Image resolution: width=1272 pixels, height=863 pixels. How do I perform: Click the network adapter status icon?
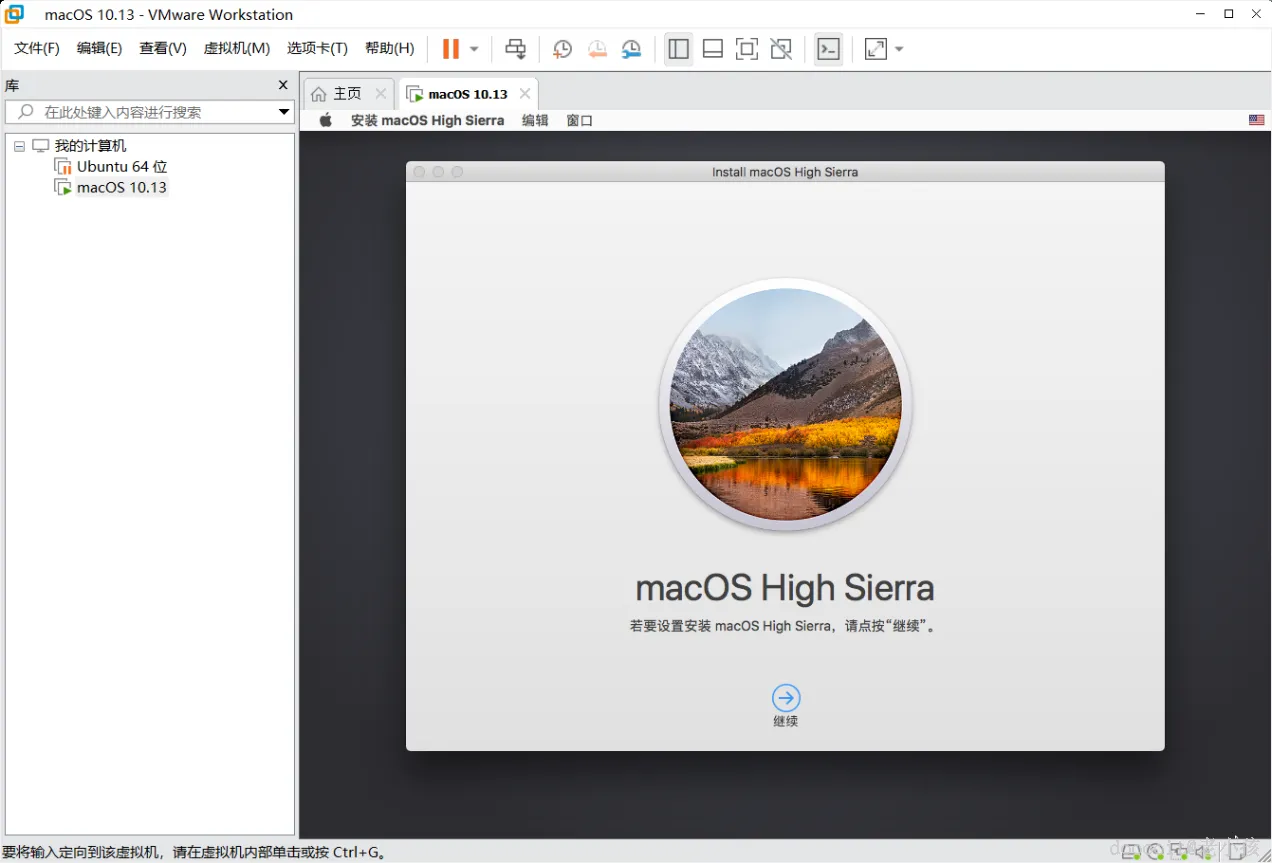click(1179, 852)
